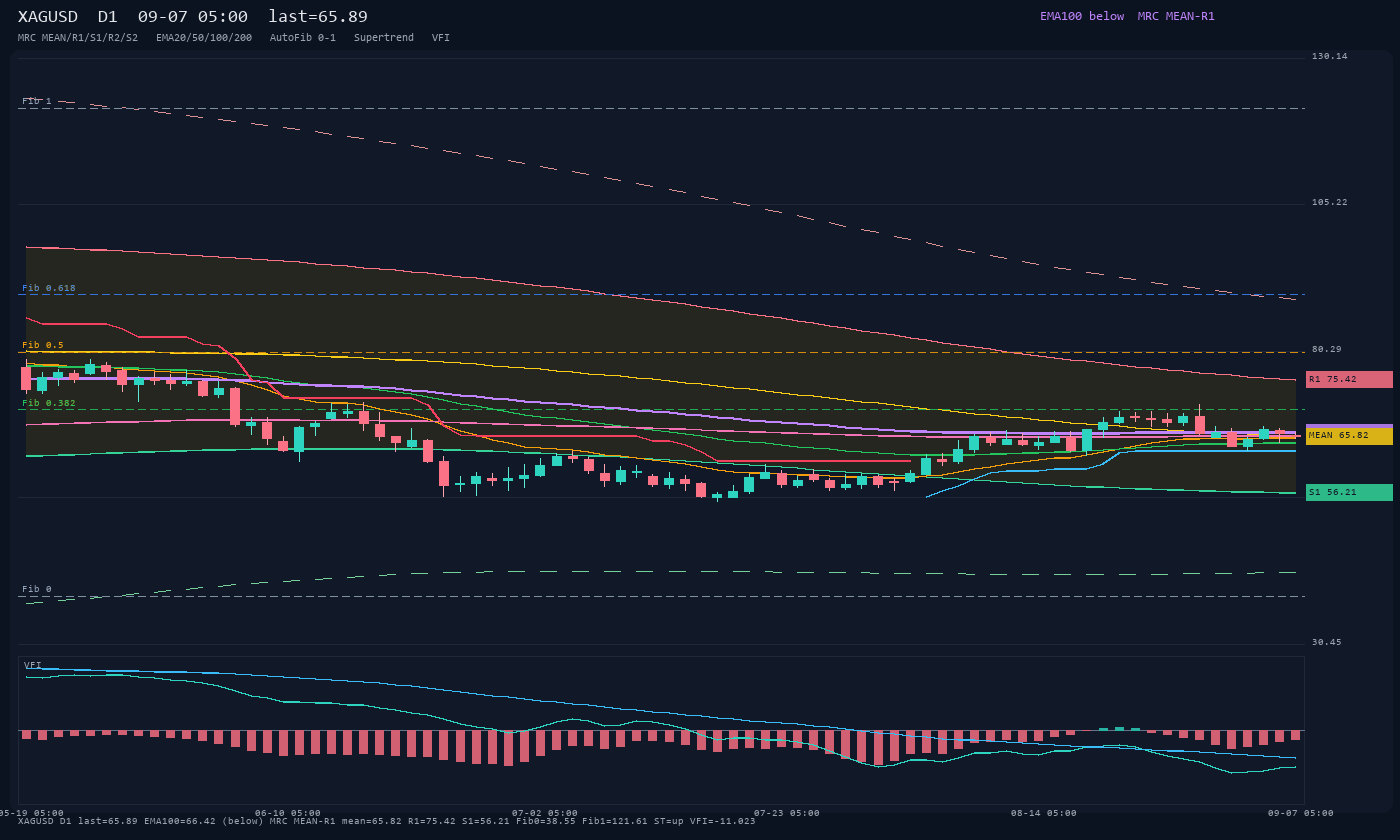Select the MRC MEAN/R1/S1/R2/S2 indicator label
Viewport: 1400px width, 840px height.
78,38
